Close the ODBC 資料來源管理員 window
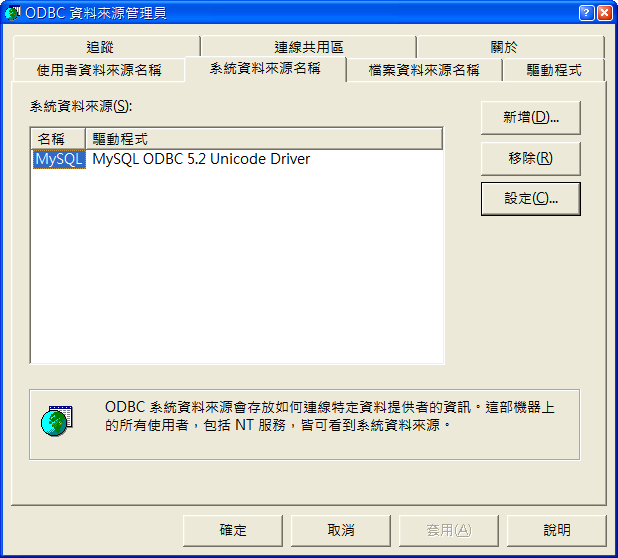The image size is (618, 558). (605, 13)
